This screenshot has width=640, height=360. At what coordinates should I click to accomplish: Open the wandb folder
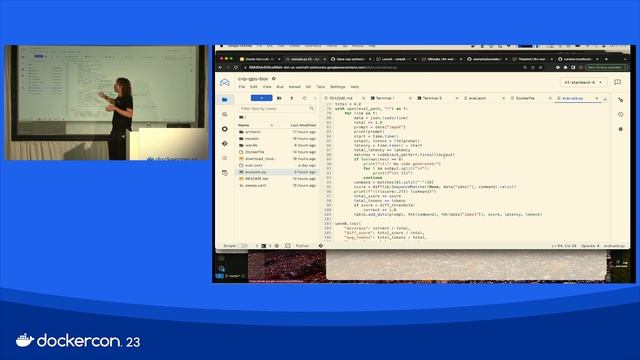tap(277, 145)
